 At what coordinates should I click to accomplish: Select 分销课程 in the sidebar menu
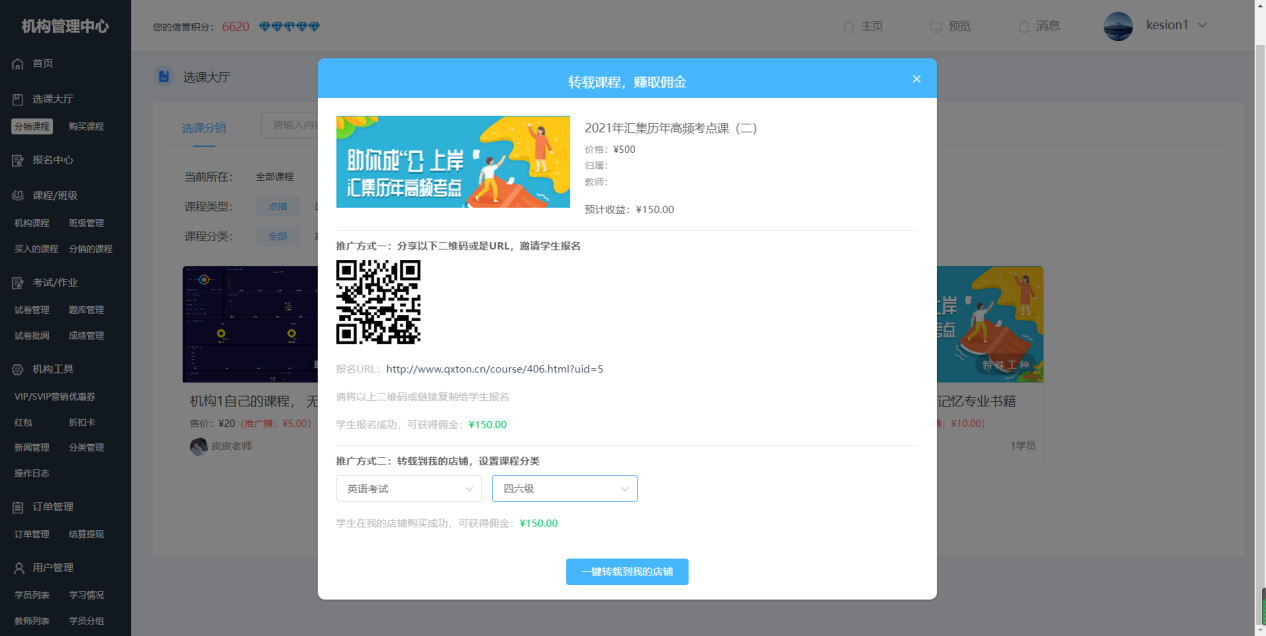[33, 126]
